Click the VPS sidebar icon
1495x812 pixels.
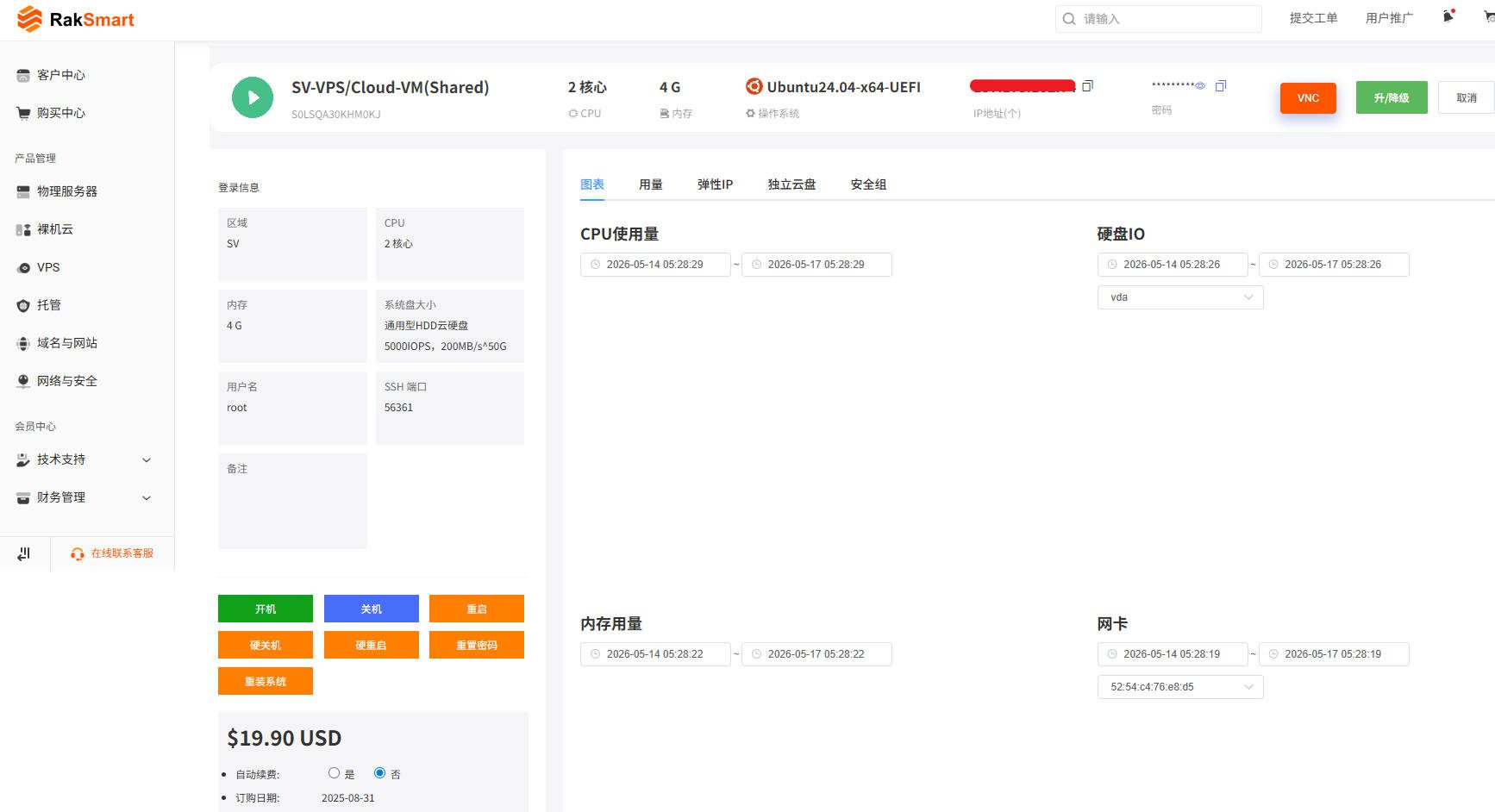click(23, 267)
